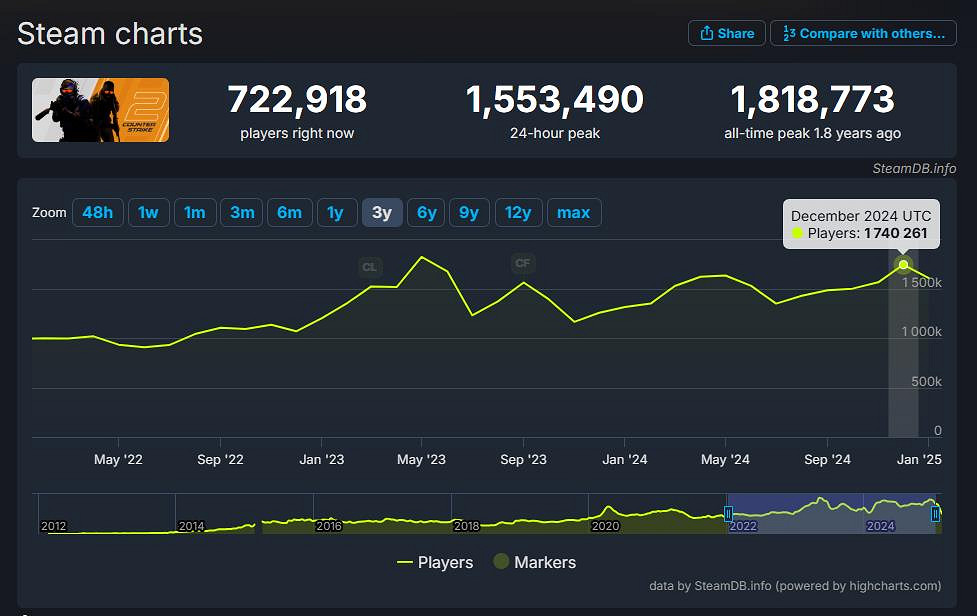The image size is (977, 616).
Task: Hide the Players series via its legend entry
Action: pyautogui.click(x=435, y=562)
